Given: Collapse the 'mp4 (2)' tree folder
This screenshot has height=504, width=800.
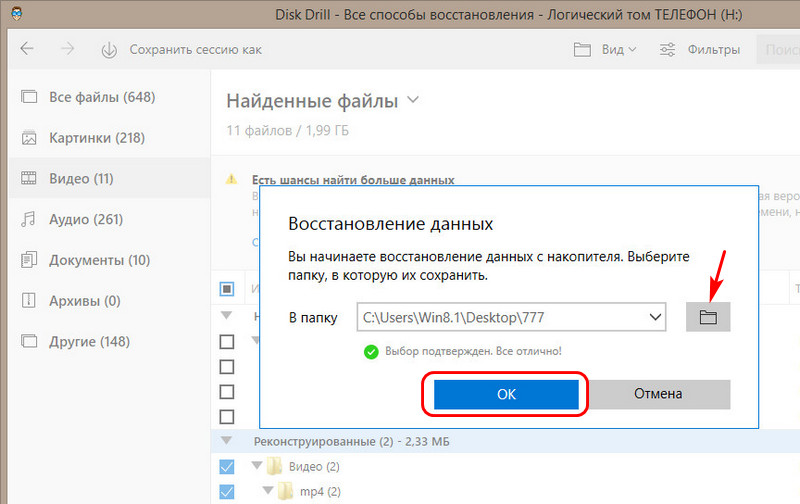Looking at the screenshot, I should 267,490.
